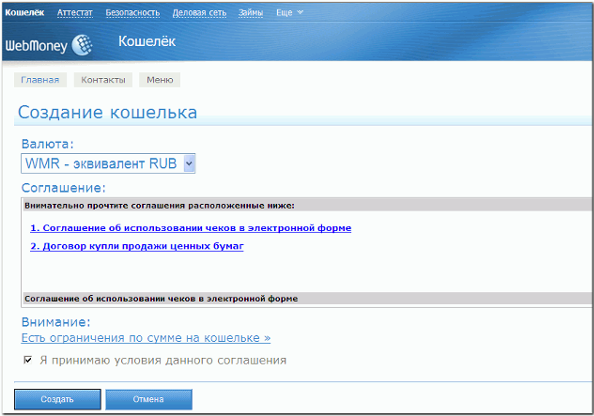Toggle the Я принимаю условия checkbox

coord(28,360)
